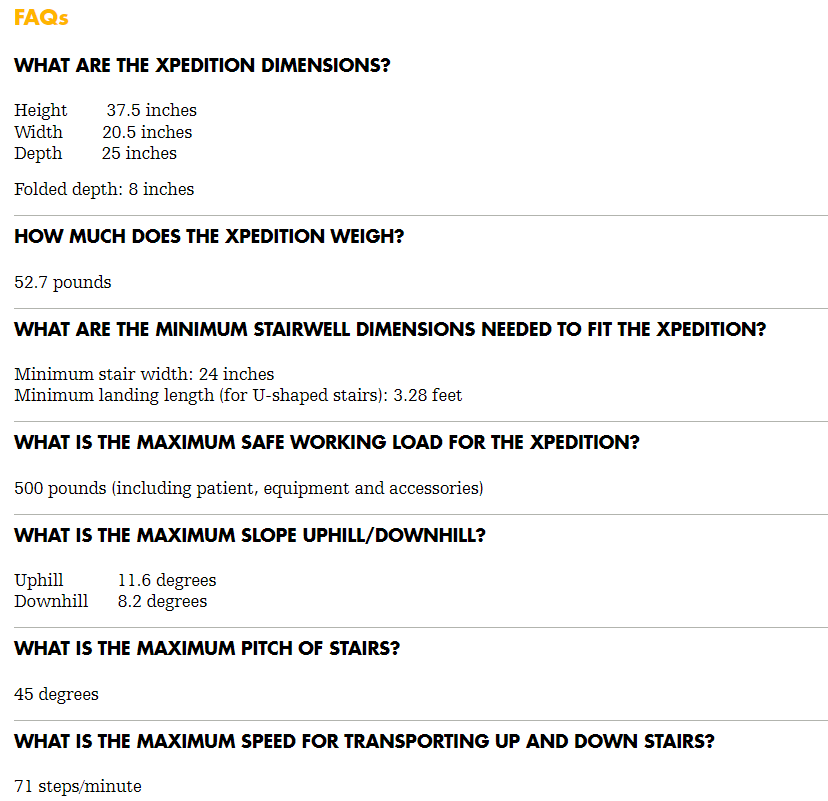Click the Folded depth 8 inches text
This screenshot has height=801, width=828.
click(x=104, y=190)
